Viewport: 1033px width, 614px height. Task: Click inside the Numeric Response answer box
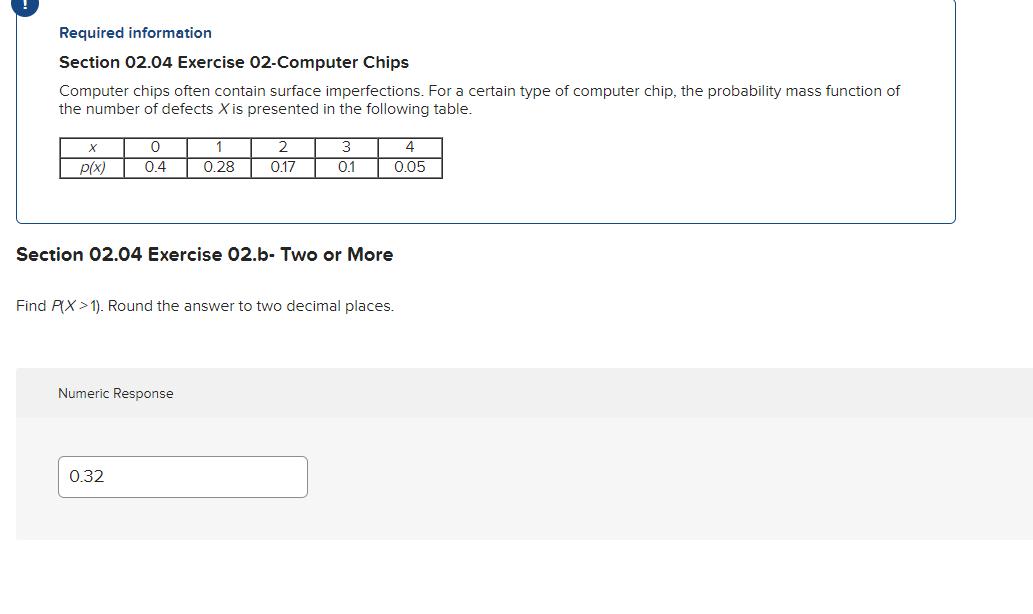pos(183,476)
